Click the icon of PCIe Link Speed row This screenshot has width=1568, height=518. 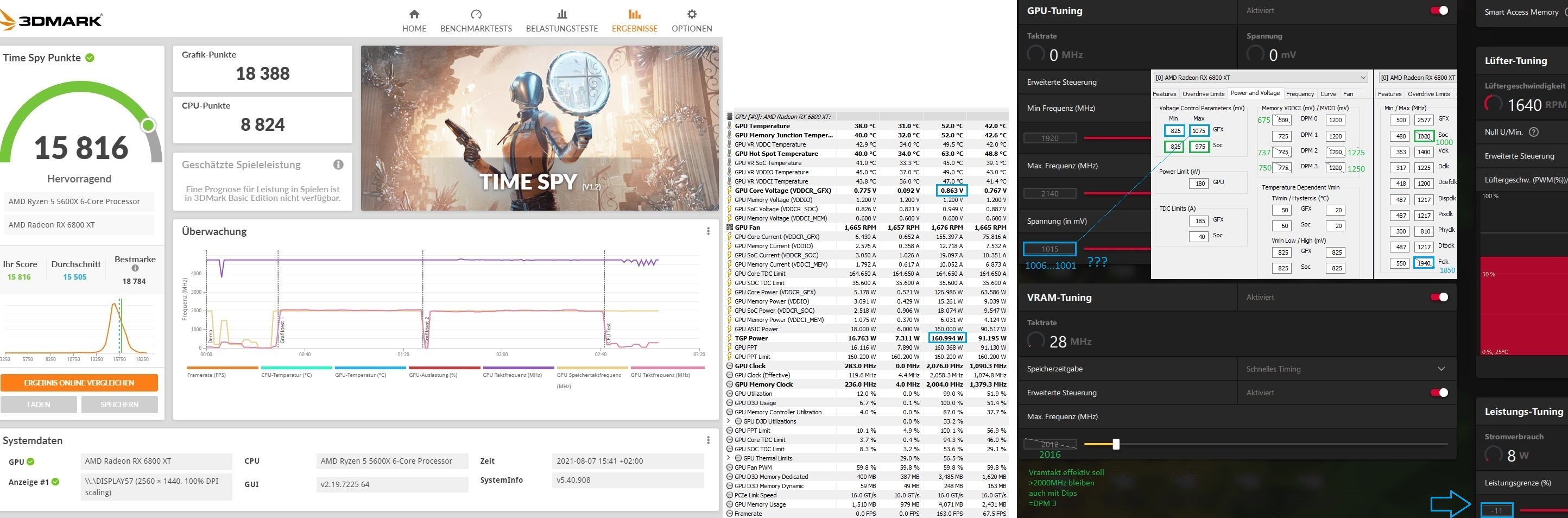click(730, 495)
